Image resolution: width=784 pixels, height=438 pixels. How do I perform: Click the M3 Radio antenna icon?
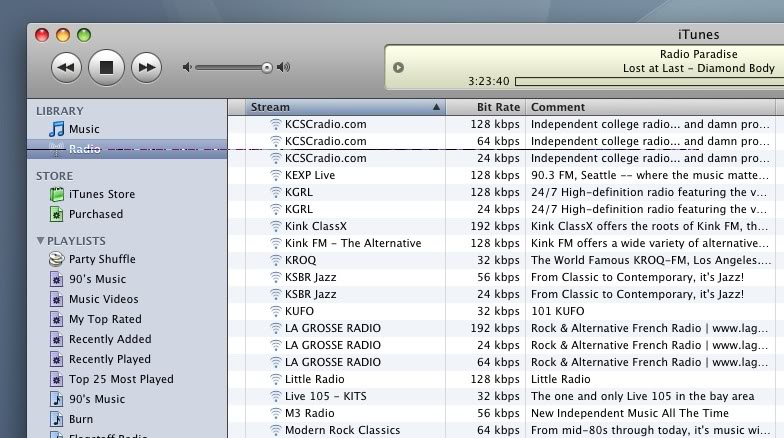tap(276, 413)
